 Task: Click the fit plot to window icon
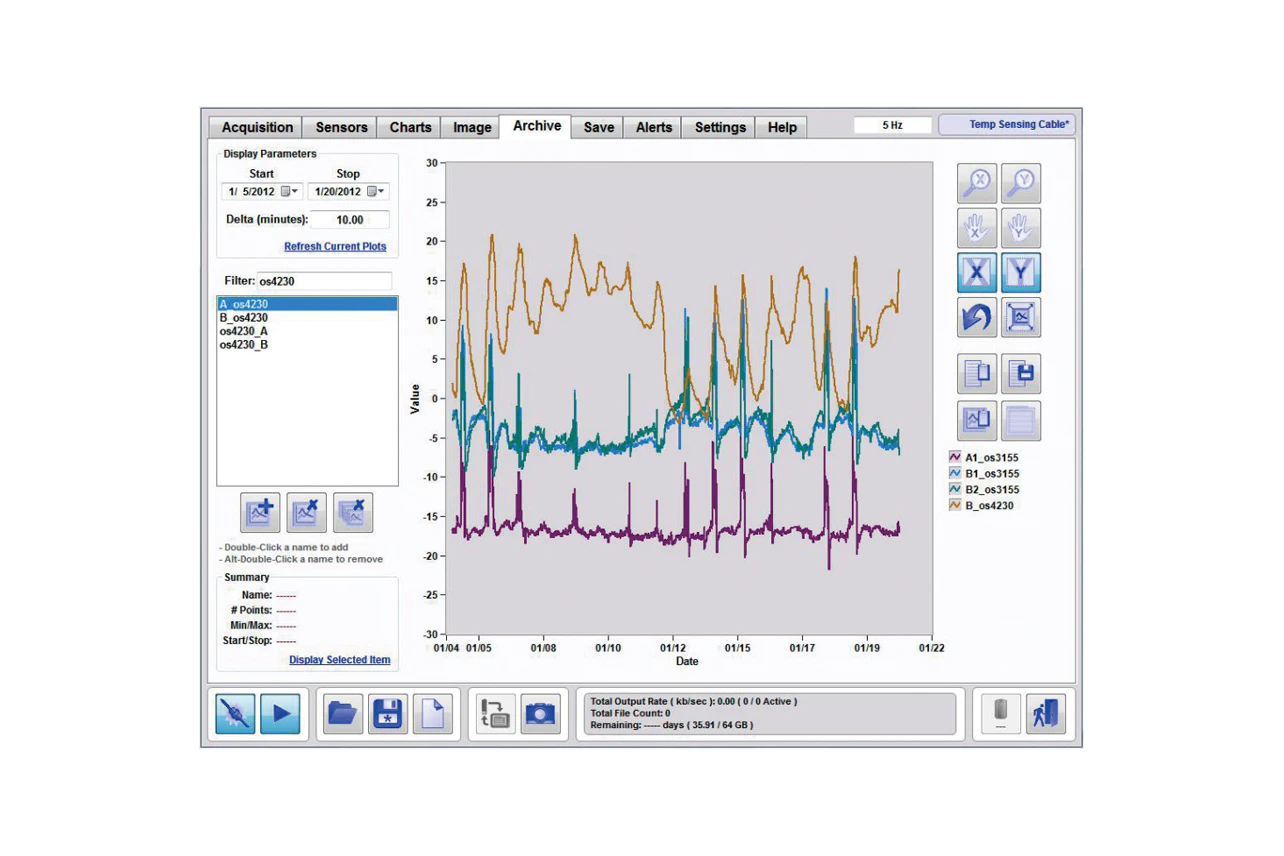click(x=1021, y=317)
